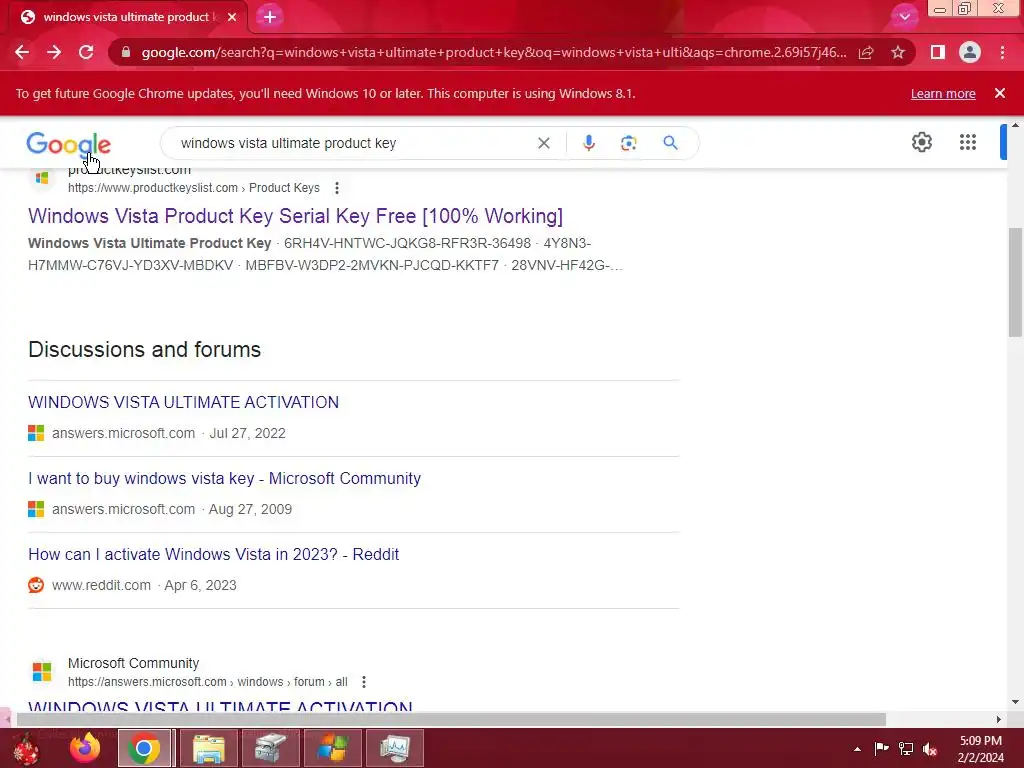Viewport: 1024px width, 768px height.
Task: Click the Jul 27, 2022 date text
Action: [x=248, y=434]
